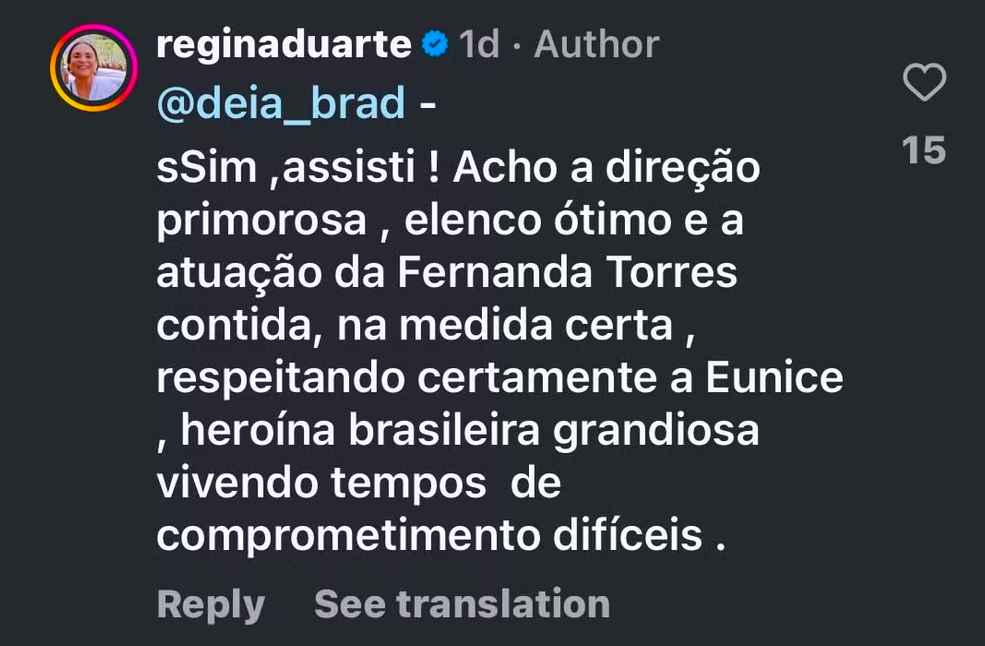
Task: Click the text "sSim ,assisti !"
Action: (298, 169)
